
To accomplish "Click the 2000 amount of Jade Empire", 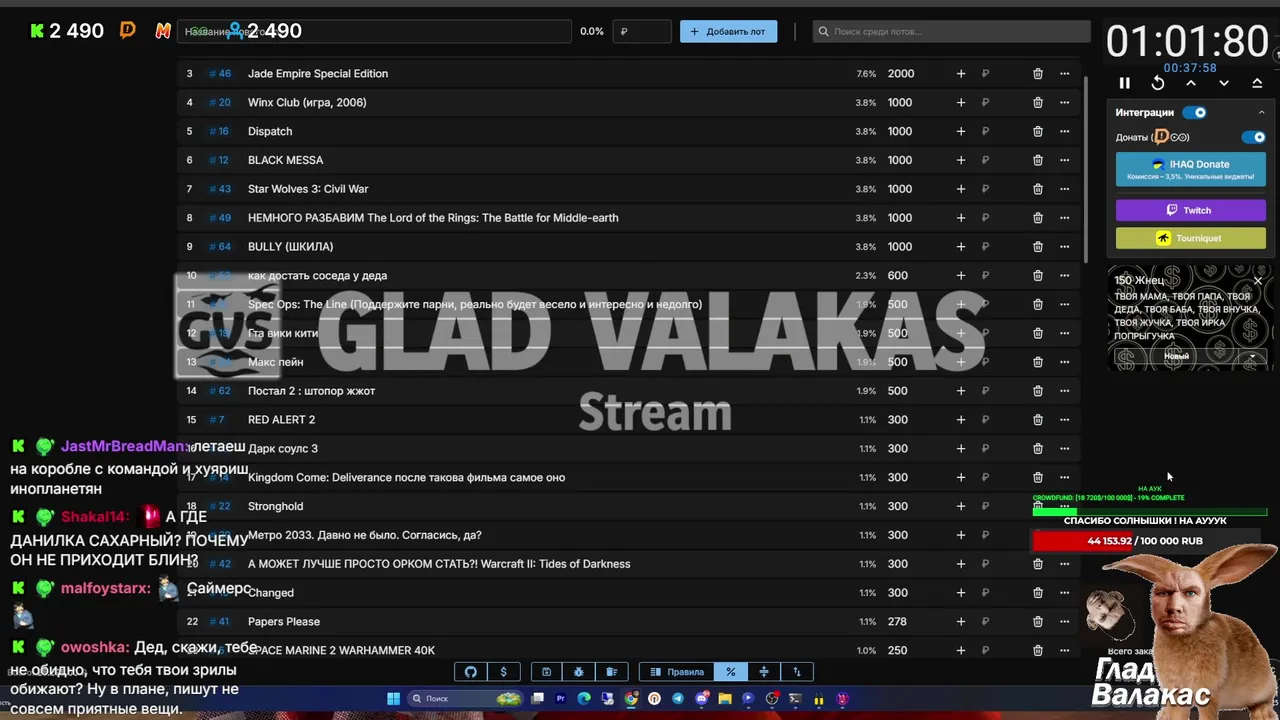I will click(900, 74).
